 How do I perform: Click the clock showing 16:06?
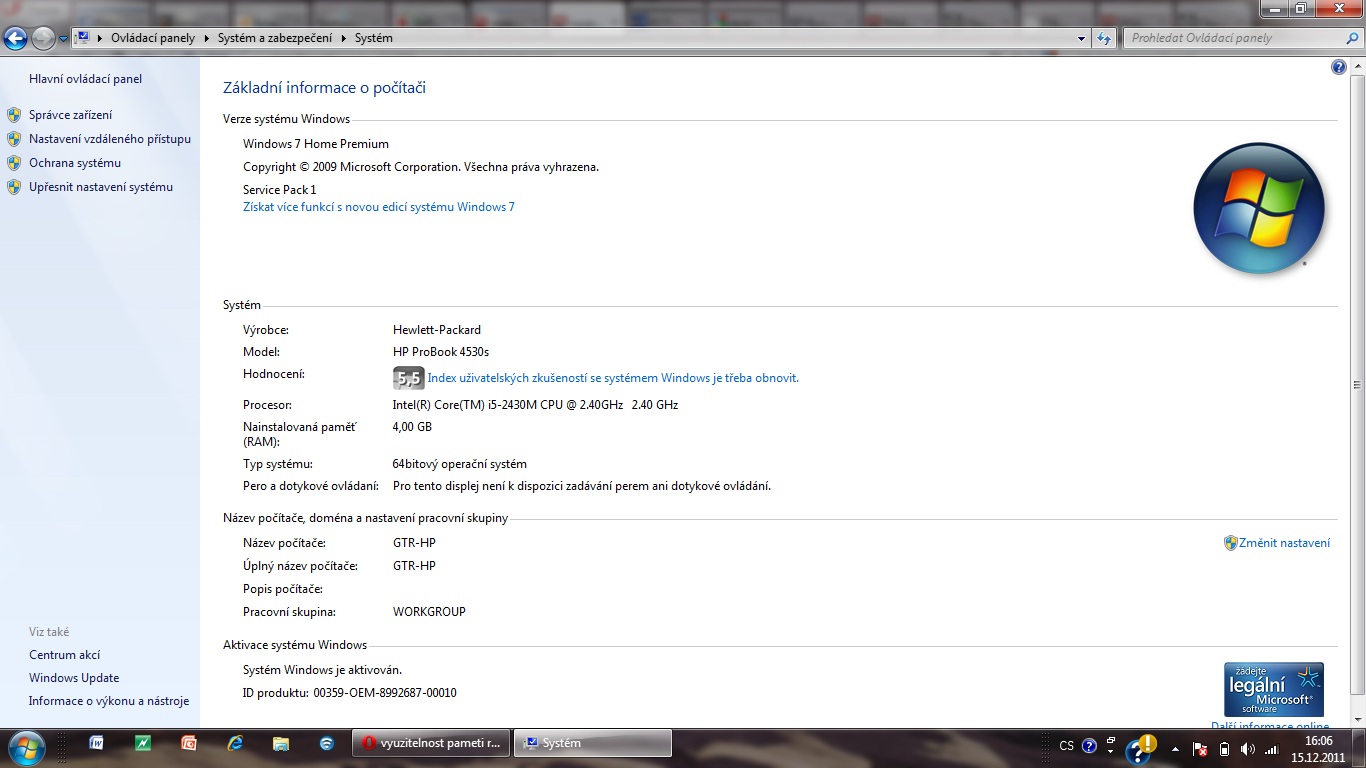(x=1318, y=749)
